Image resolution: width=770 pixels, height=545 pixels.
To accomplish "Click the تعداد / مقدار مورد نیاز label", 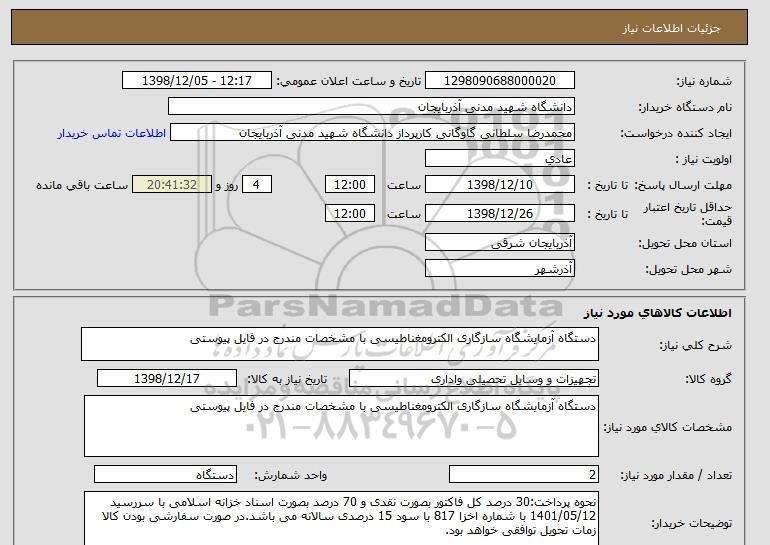I will pyautogui.click(x=676, y=475).
